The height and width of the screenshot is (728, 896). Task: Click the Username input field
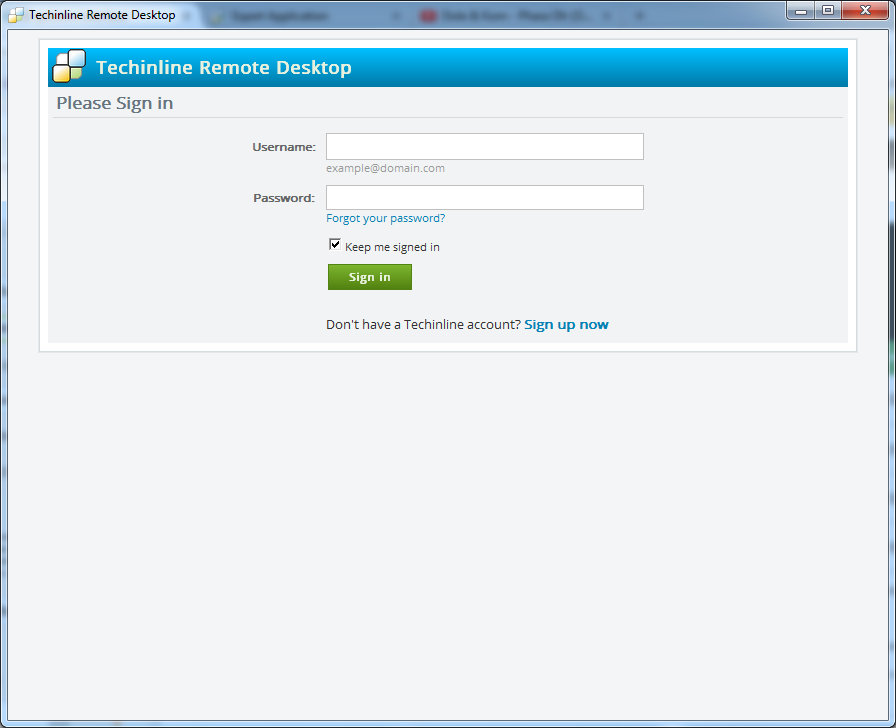[x=484, y=146]
